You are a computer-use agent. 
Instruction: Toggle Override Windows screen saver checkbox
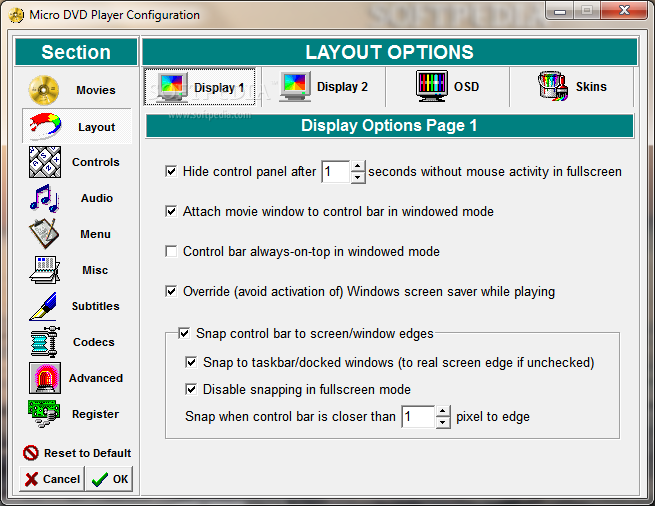click(171, 292)
